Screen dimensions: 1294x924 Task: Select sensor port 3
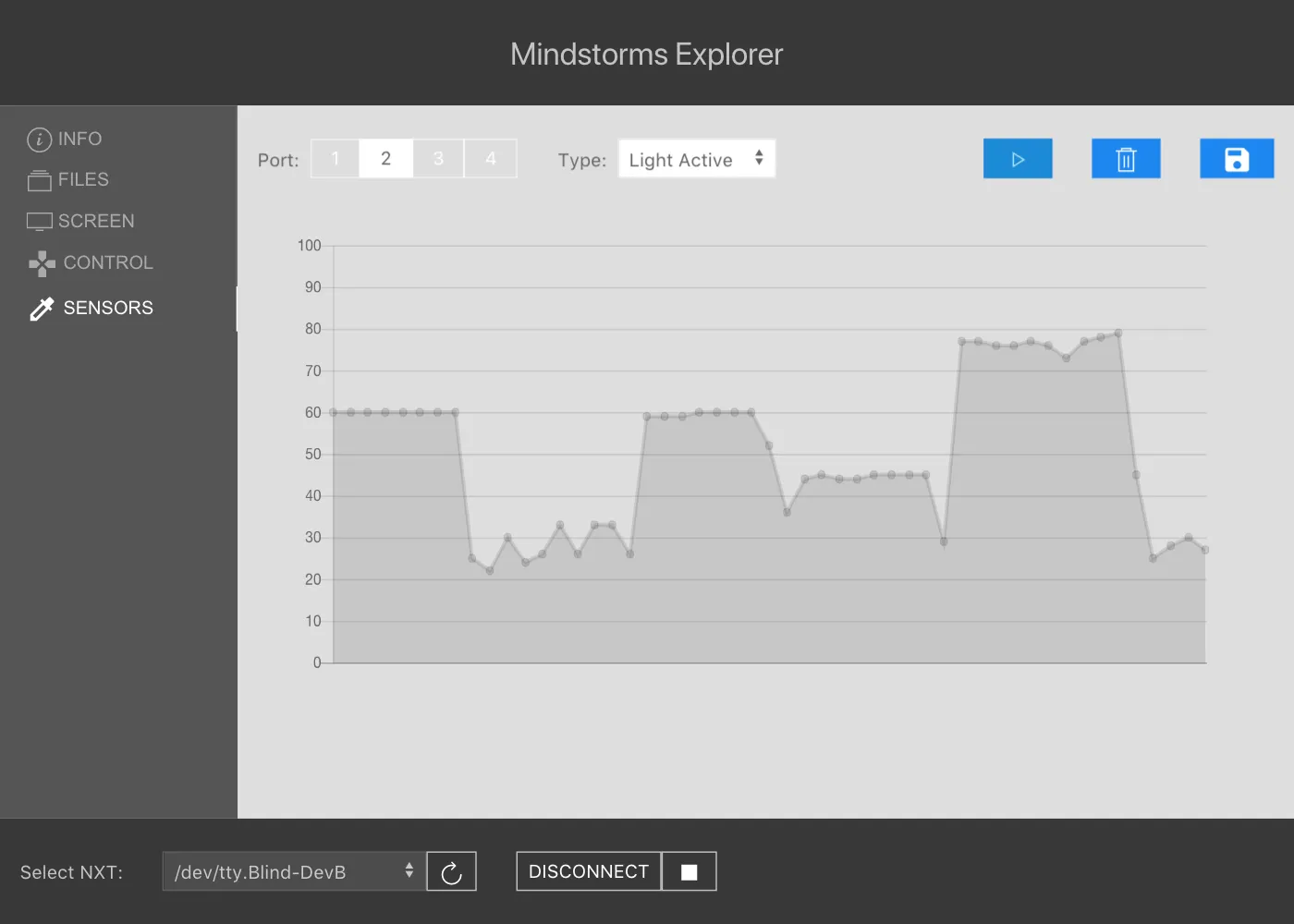[438, 159]
